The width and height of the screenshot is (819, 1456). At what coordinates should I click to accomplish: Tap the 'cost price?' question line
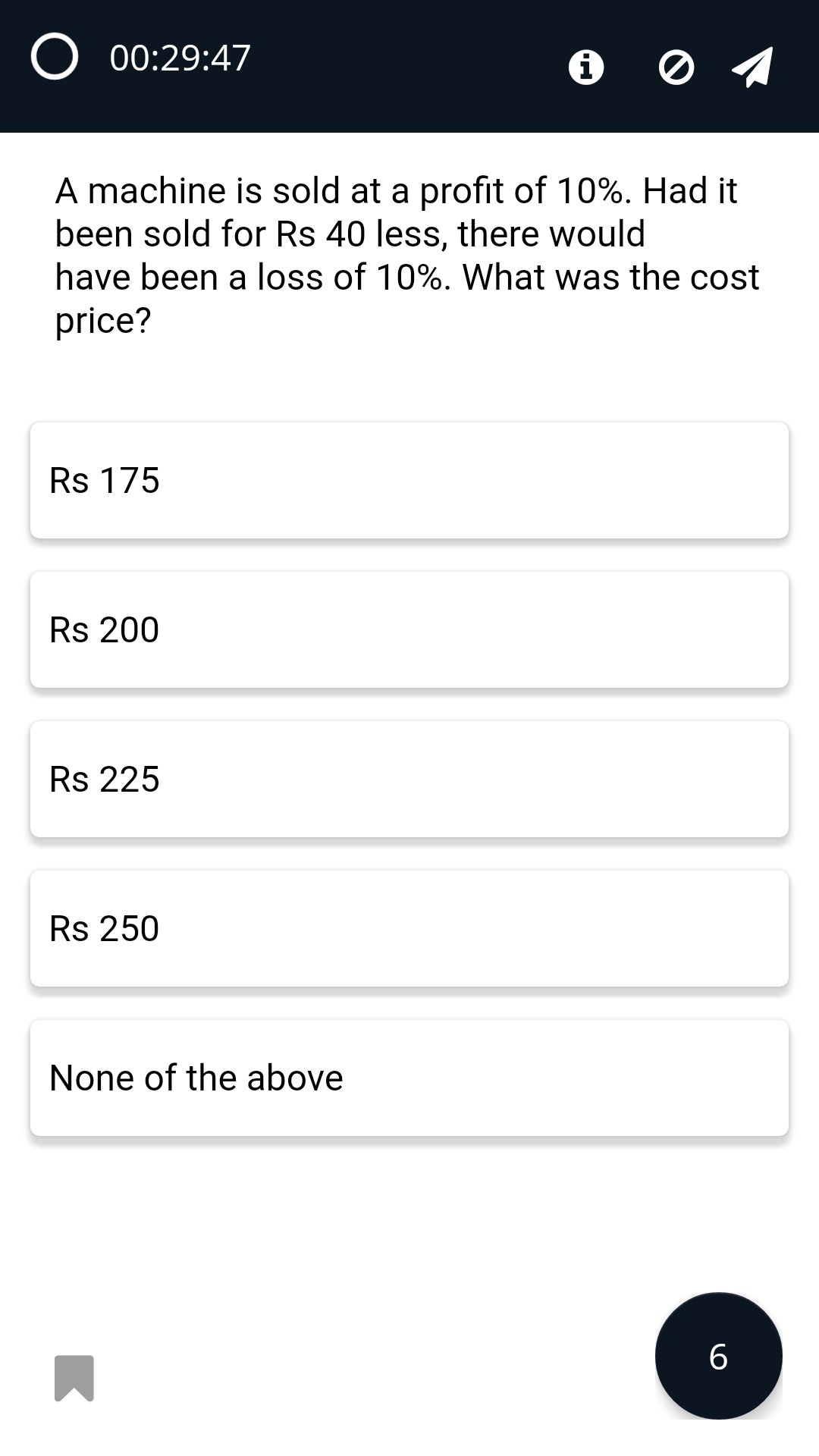tap(103, 321)
